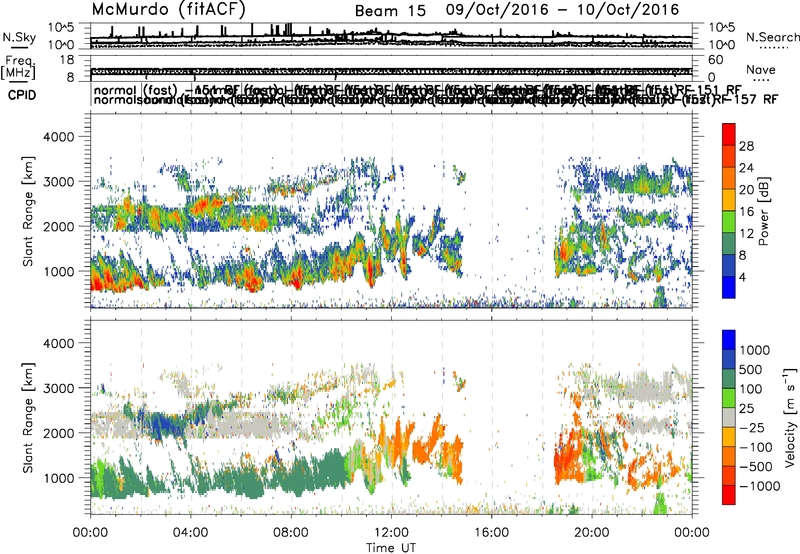Click the 4000 km tick on power panel
This screenshot has width=800, height=554.
(x=61, y=137)
